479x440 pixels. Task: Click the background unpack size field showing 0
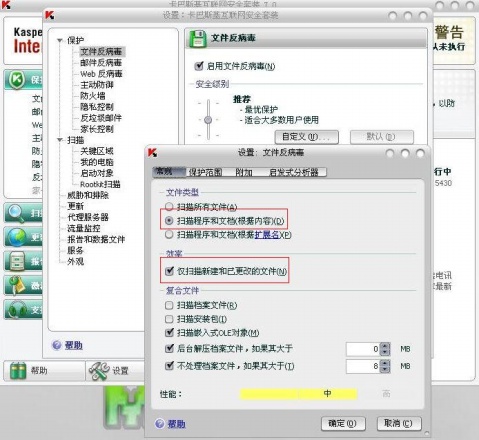point(363,349)
